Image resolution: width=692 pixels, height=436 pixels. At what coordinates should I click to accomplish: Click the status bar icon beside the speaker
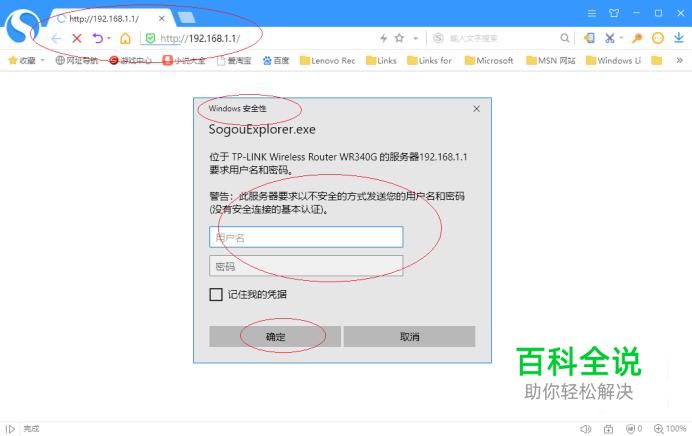pos(608,428)
